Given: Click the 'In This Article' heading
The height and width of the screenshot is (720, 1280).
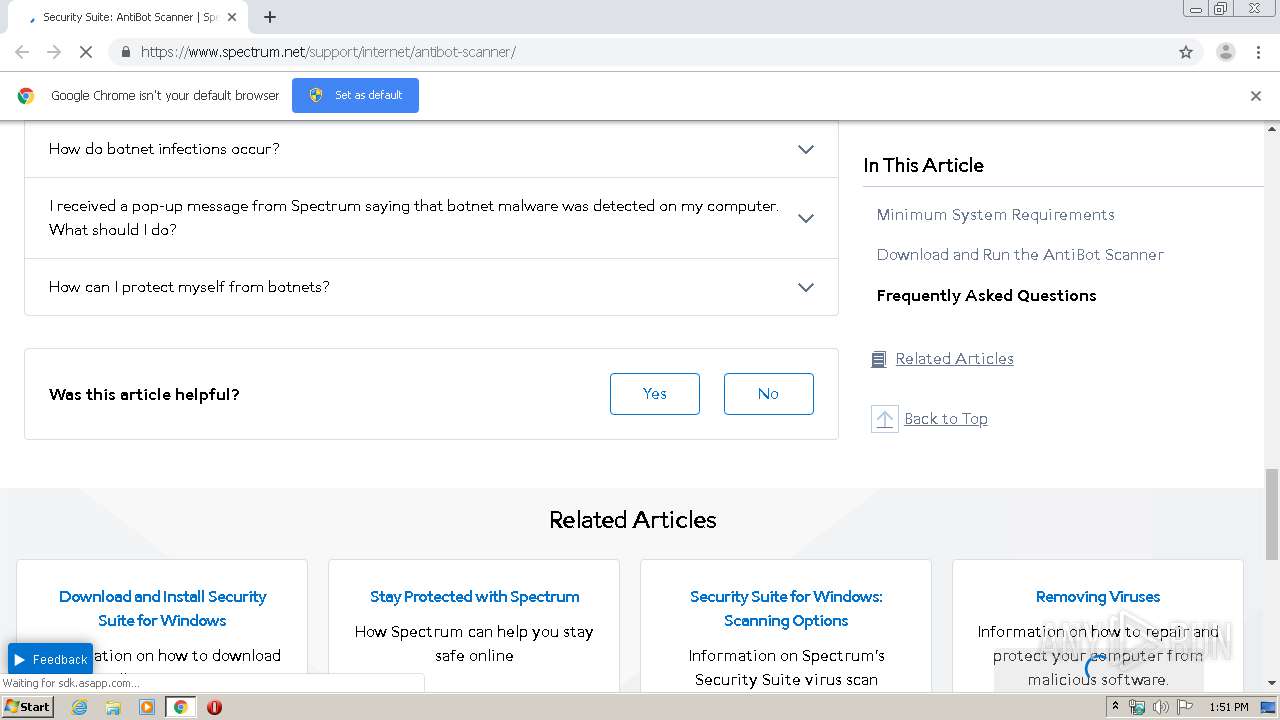Looking at the screenshot, I should coord(923,166).
